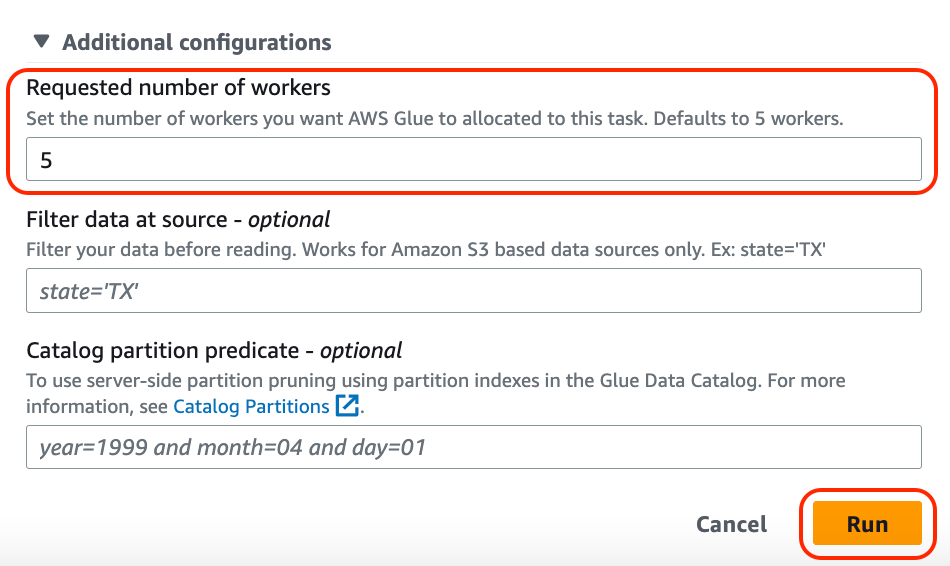Image resolution: width=950 pixels, height=566 pixels.
Task: Click the word 'optional' in the Filter data label
Action: (289, 219)
